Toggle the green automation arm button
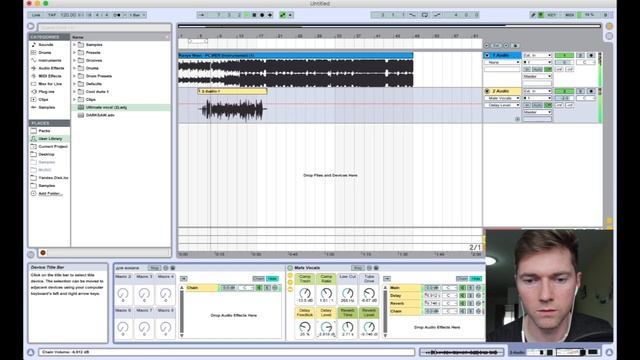This screenshot has height=360, width=640. [x=282, y=15]
